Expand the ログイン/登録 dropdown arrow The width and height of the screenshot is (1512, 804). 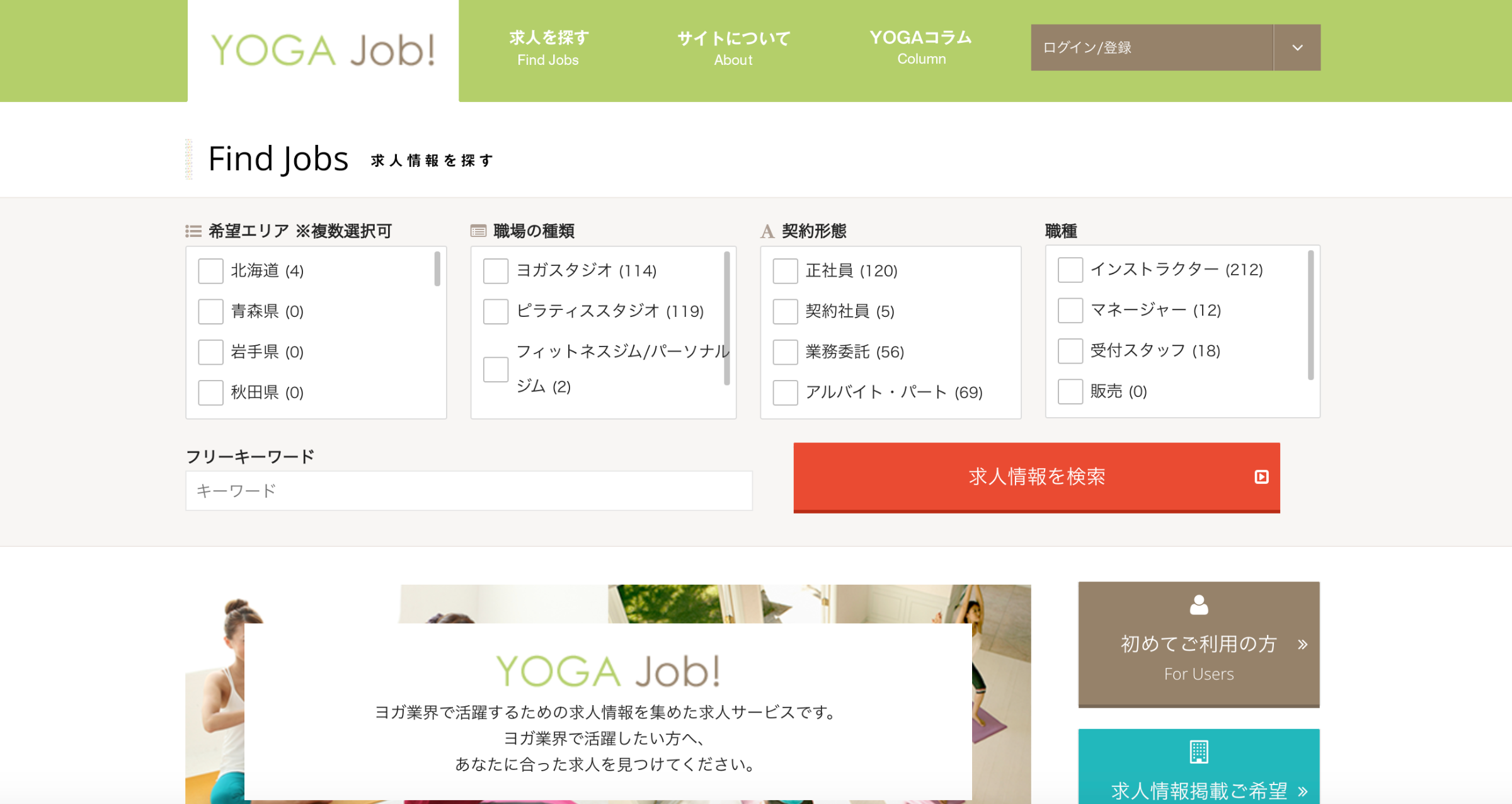click(1297, 47)
